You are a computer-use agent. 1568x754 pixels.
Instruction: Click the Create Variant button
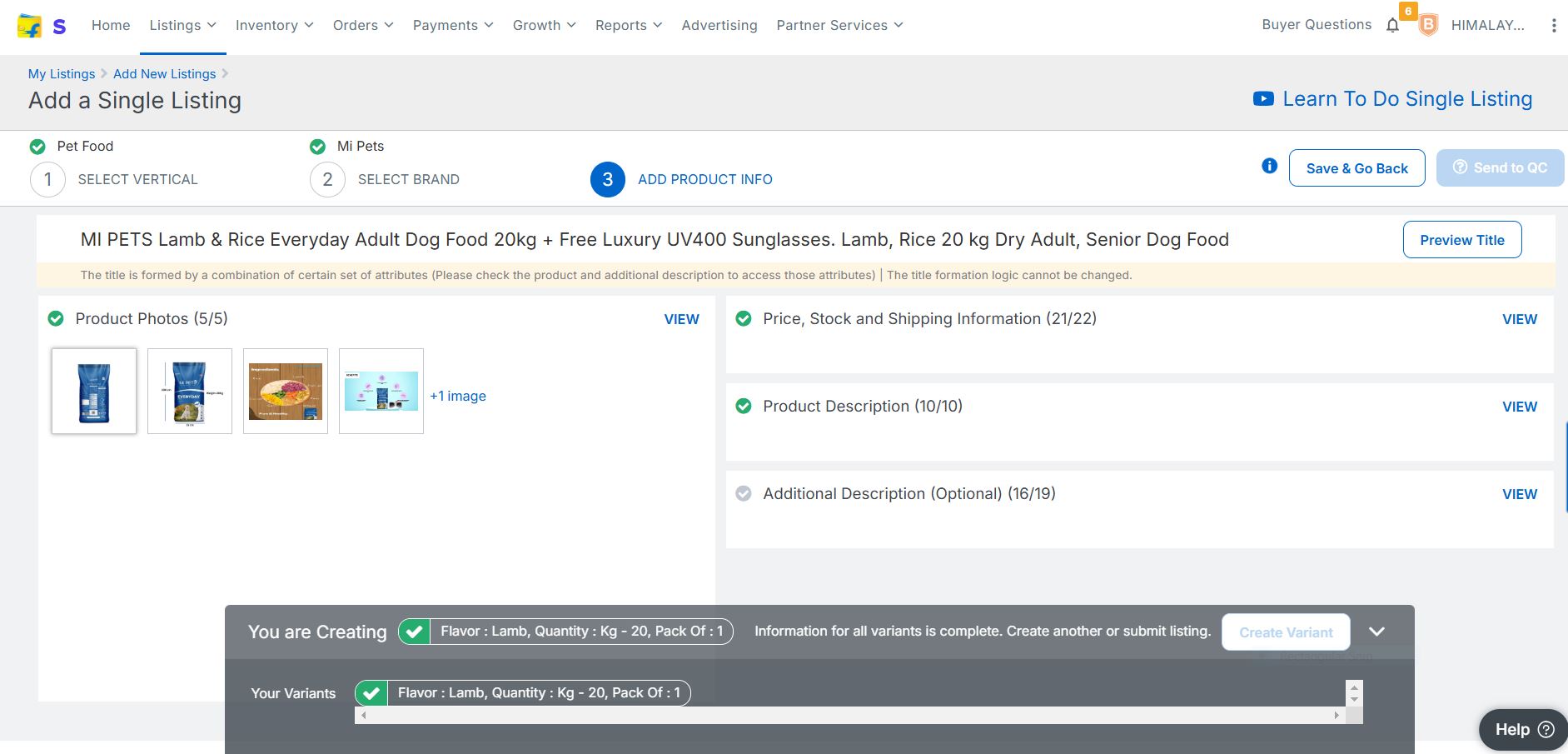pos(1286,632)
